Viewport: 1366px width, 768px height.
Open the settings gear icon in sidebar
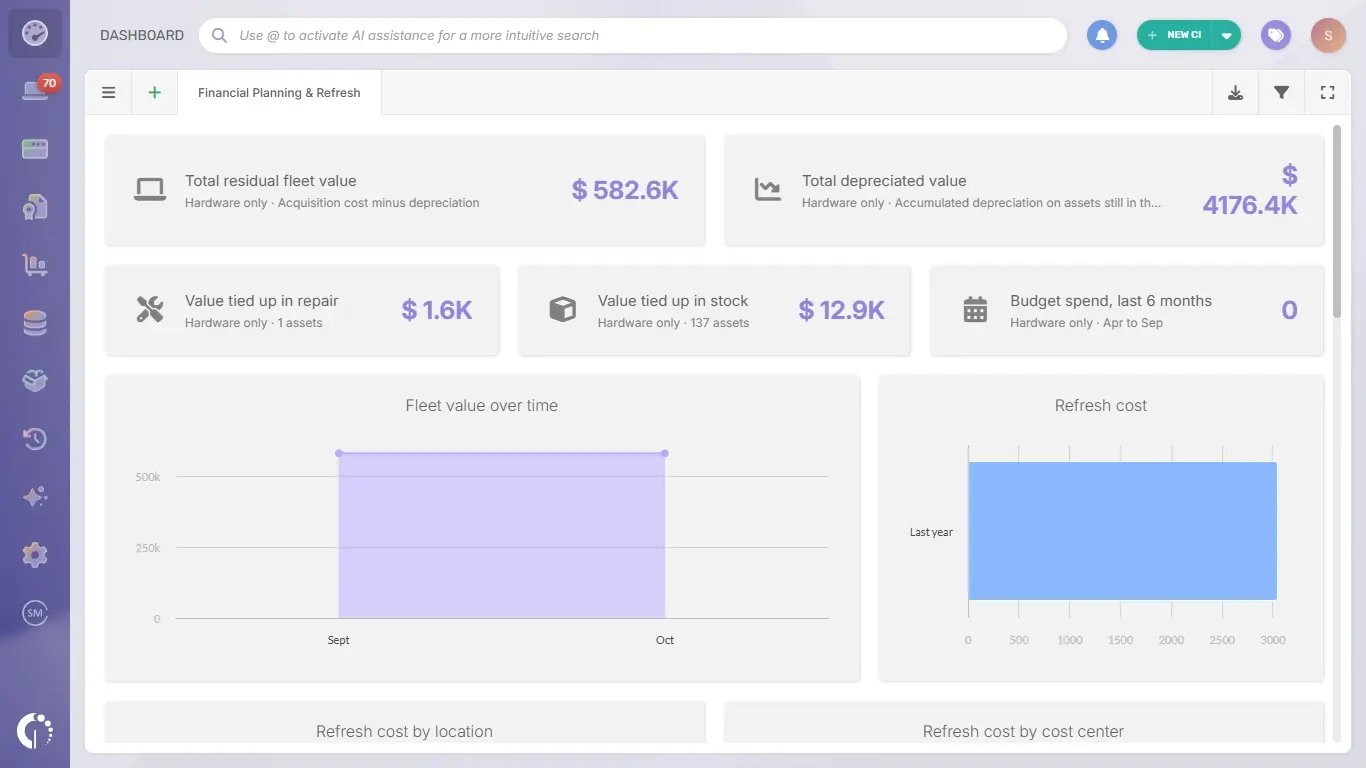(x=35, y=555)
